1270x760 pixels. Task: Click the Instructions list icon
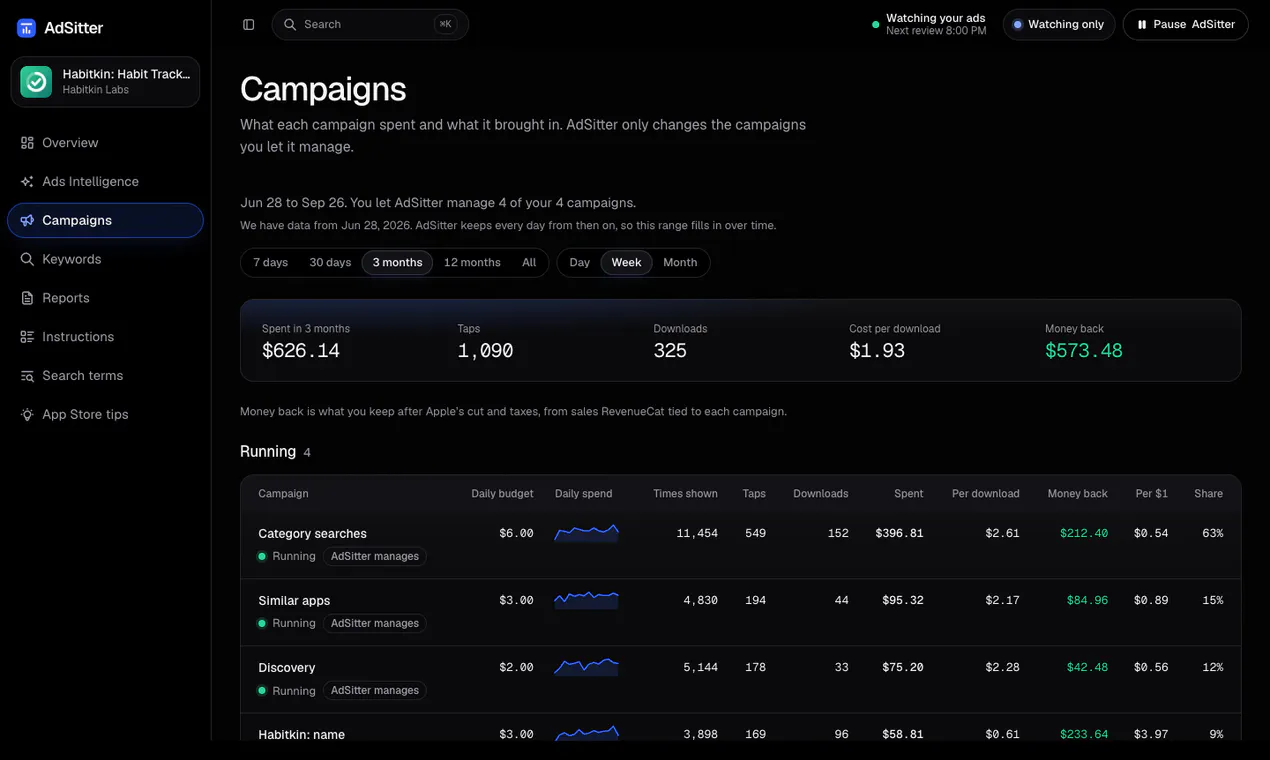pyautogui.click(x=27, y=337)
